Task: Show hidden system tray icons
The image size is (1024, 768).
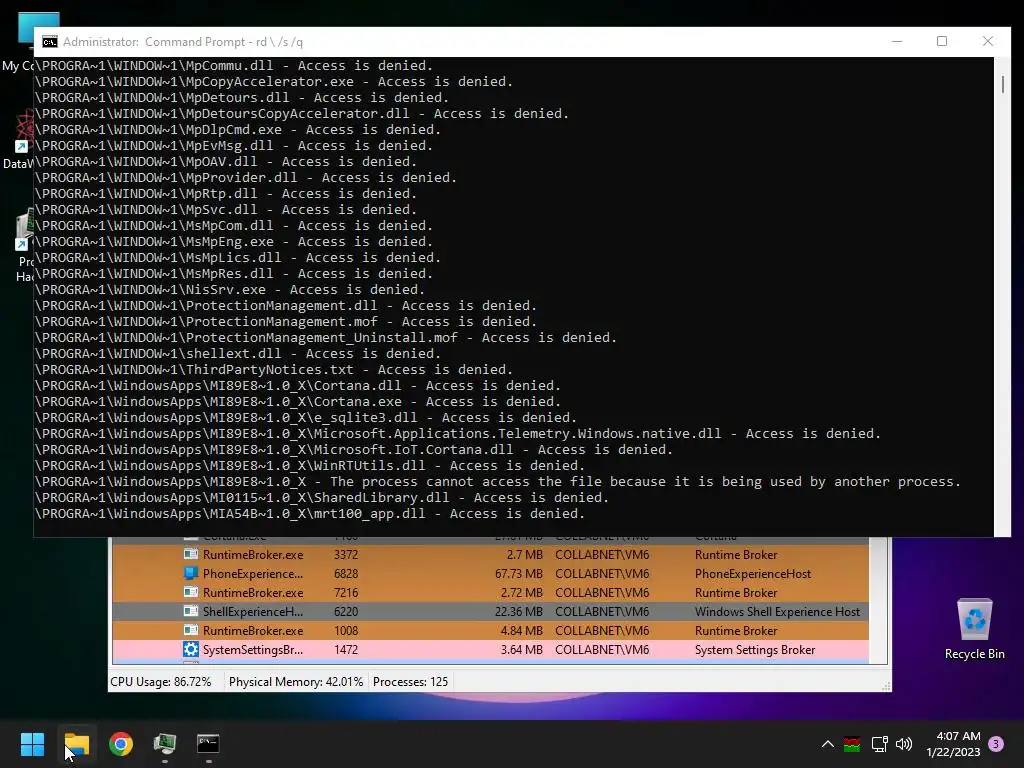Action: click(x=827, y=744)
